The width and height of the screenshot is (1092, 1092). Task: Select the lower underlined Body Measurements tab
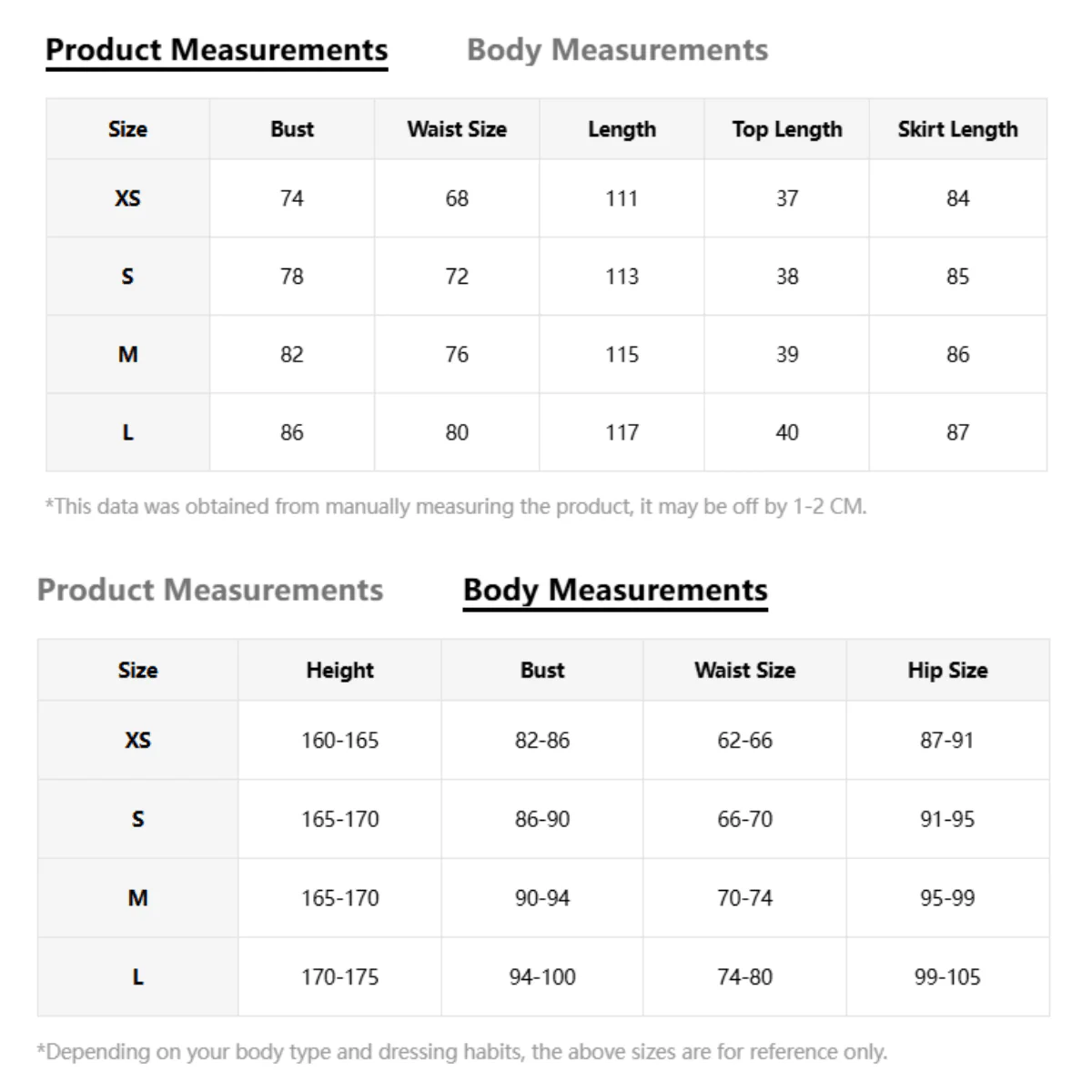pyautogui.click(x=615, y=590)
